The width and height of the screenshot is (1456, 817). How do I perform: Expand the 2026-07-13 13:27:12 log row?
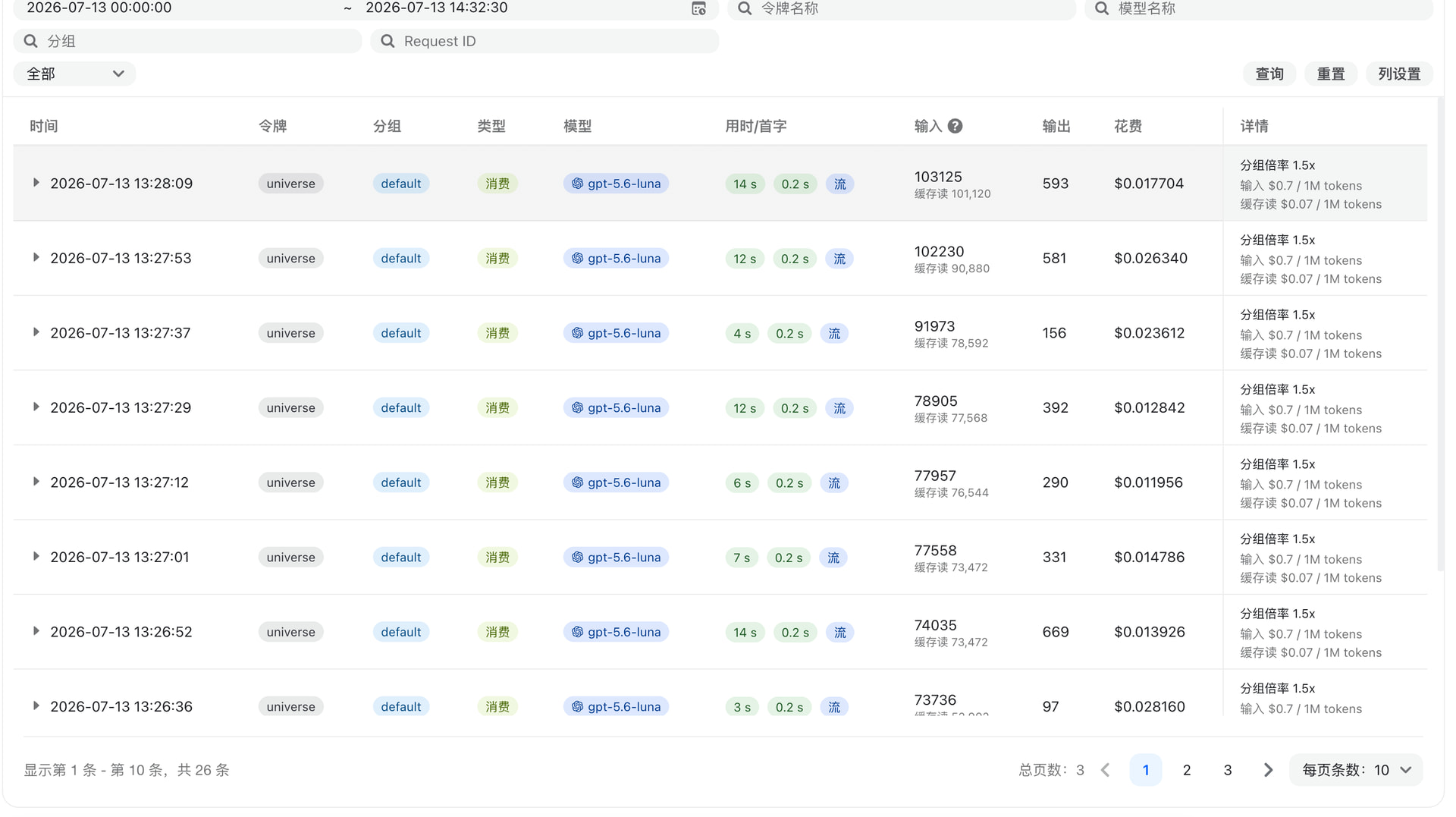[36, 482]
